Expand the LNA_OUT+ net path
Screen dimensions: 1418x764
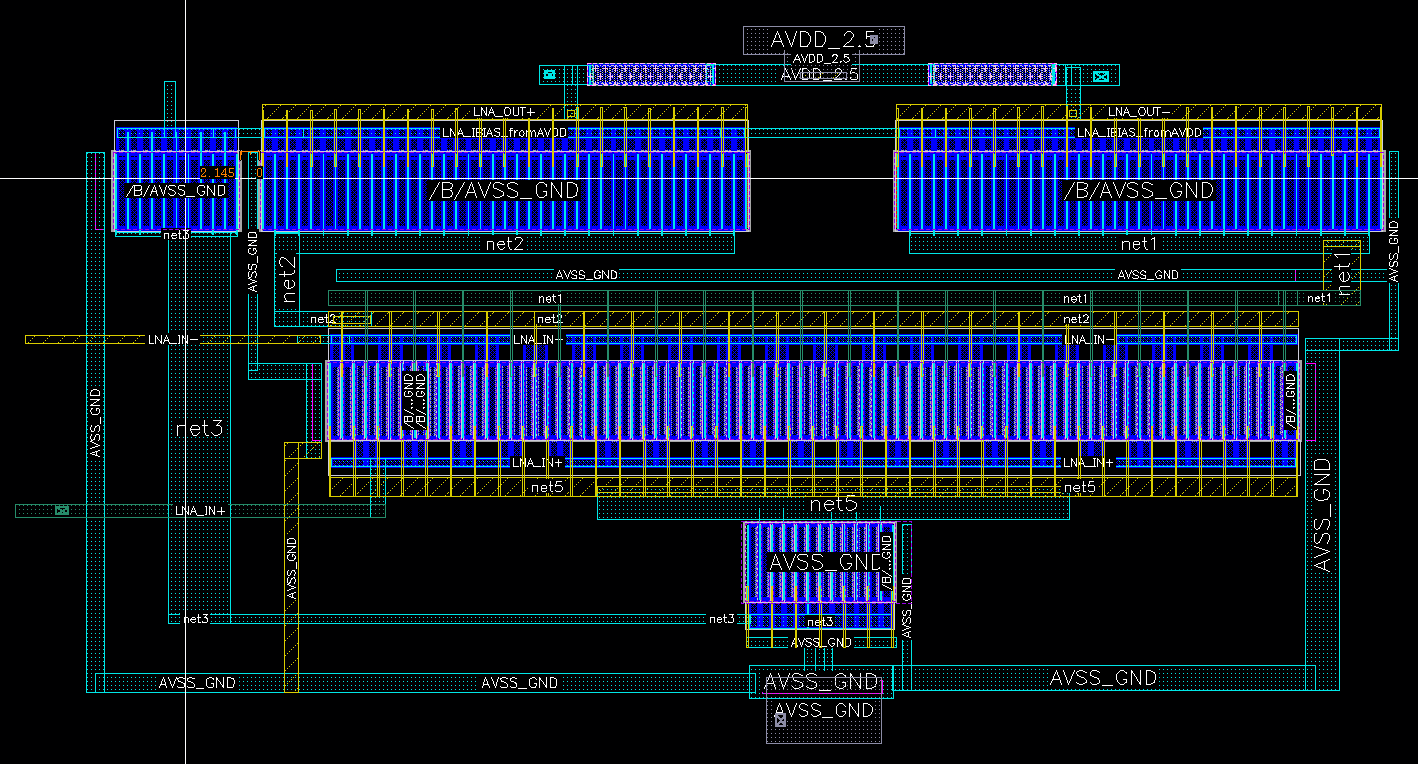505,110
